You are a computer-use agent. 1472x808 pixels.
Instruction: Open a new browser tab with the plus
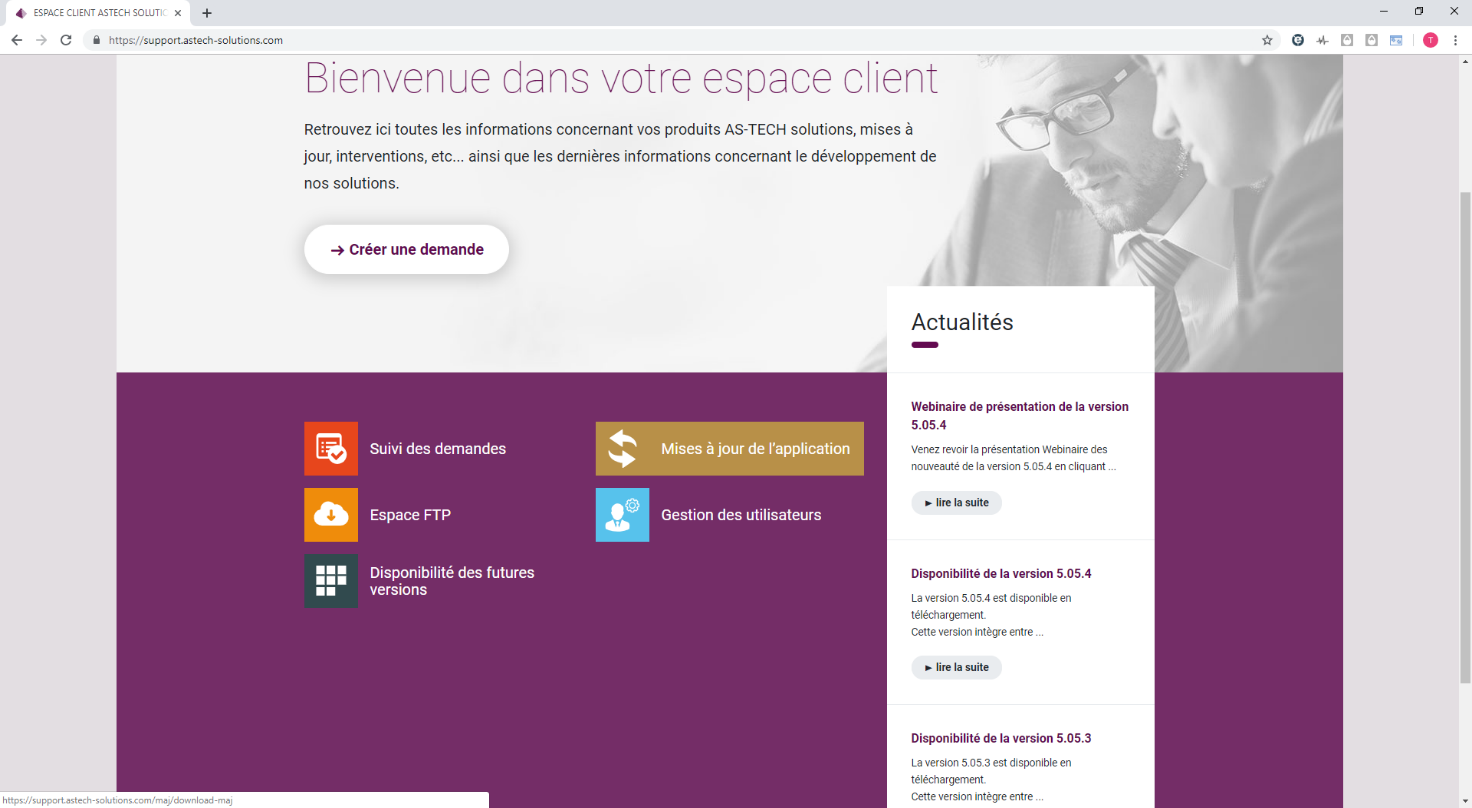[x=206, y=13]
